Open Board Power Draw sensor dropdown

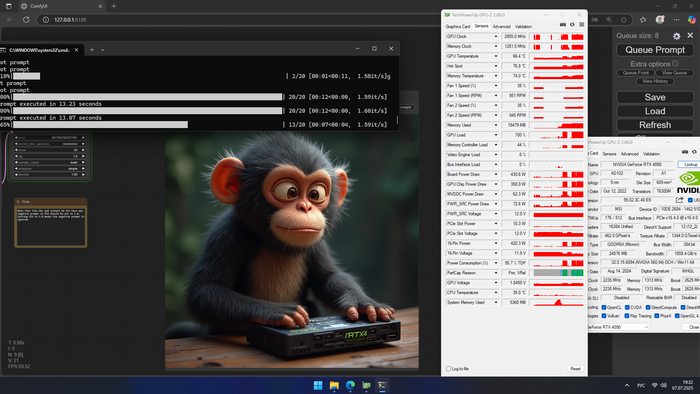(x=496, y=174)
